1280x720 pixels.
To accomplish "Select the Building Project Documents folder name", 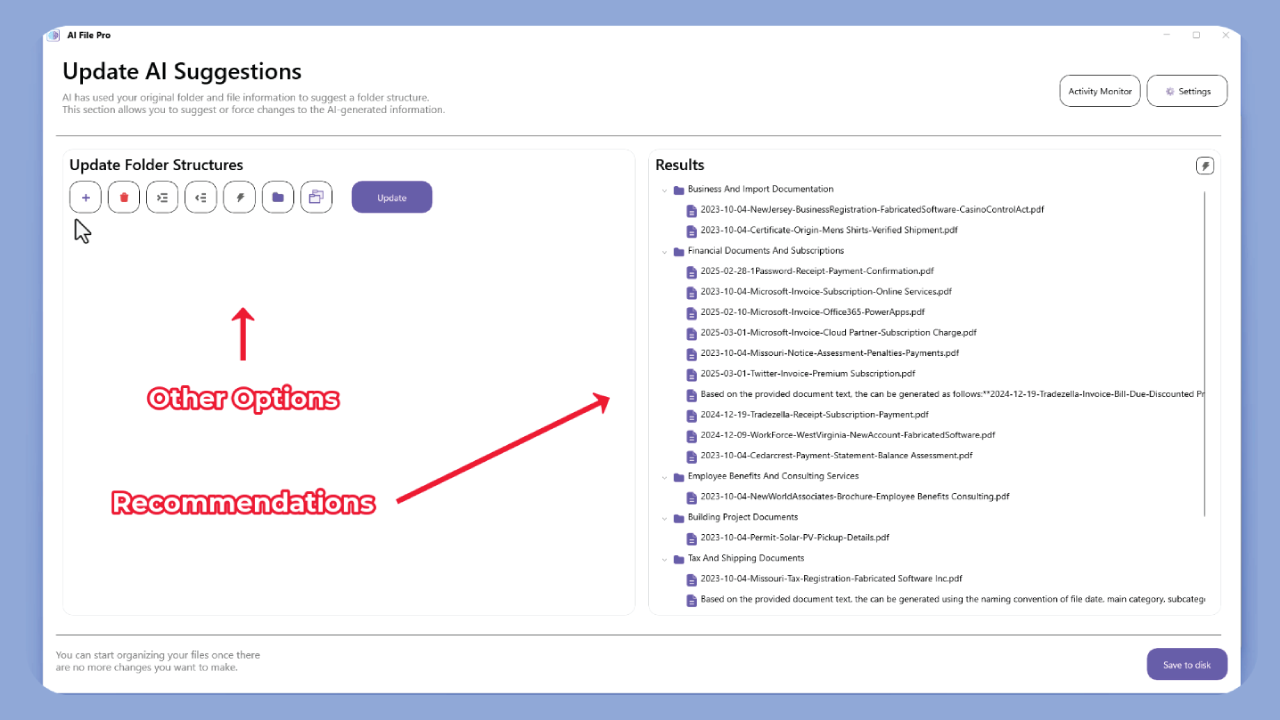I will click(x=743, y=517).
